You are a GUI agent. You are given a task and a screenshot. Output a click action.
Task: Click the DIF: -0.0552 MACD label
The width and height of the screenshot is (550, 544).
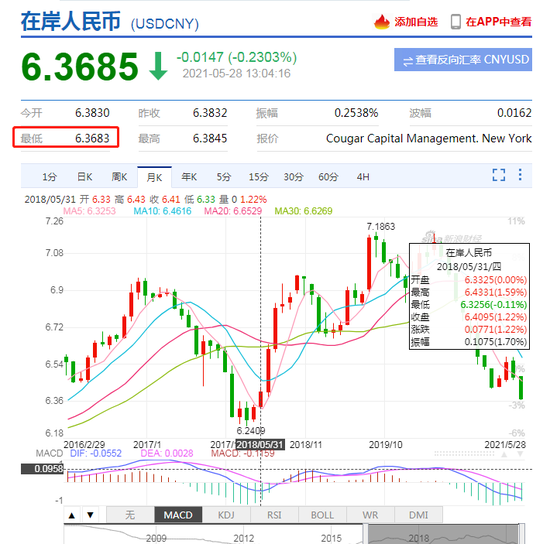(96, 454)
